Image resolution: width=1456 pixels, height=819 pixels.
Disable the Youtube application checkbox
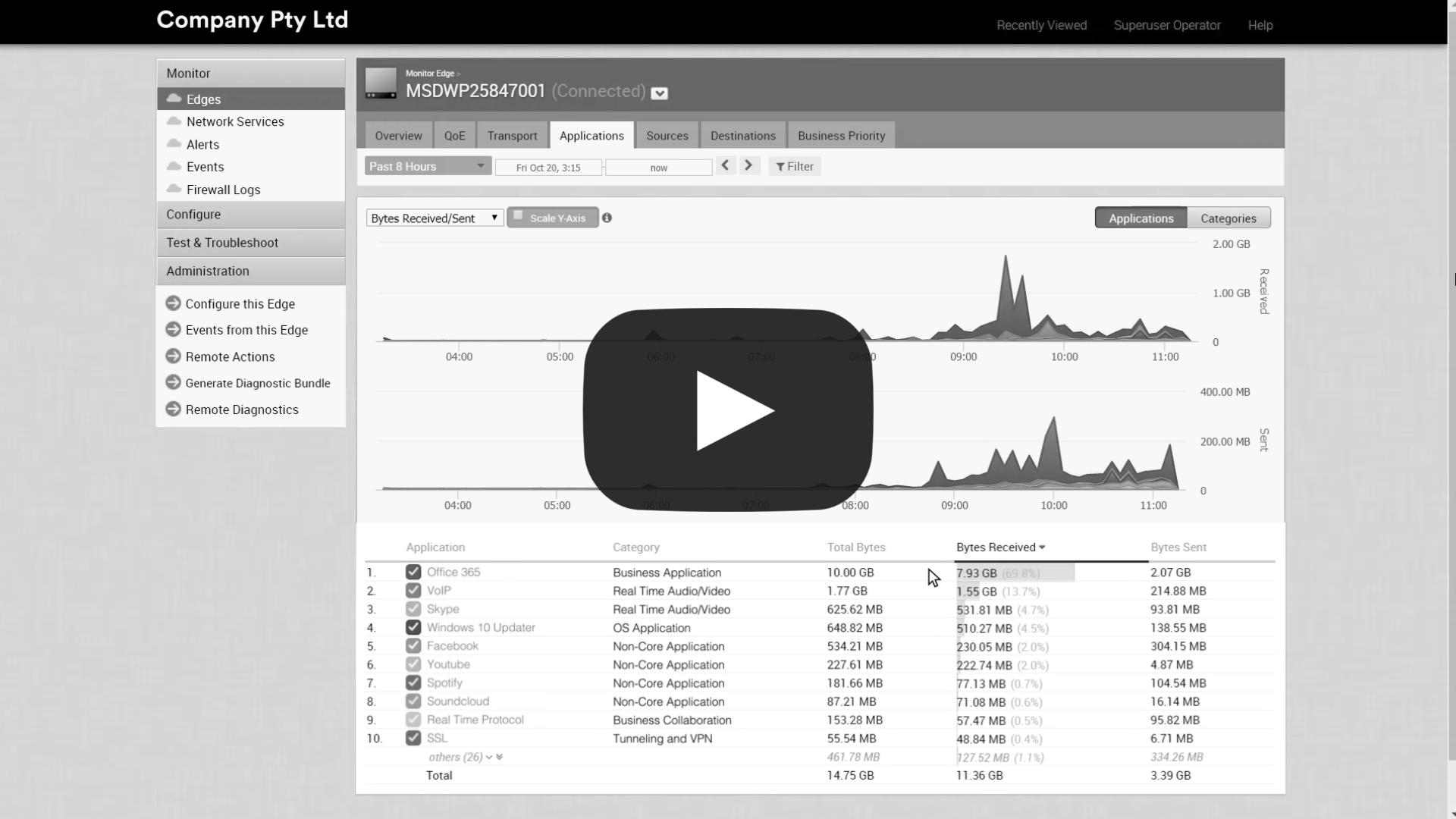[413, 664]
